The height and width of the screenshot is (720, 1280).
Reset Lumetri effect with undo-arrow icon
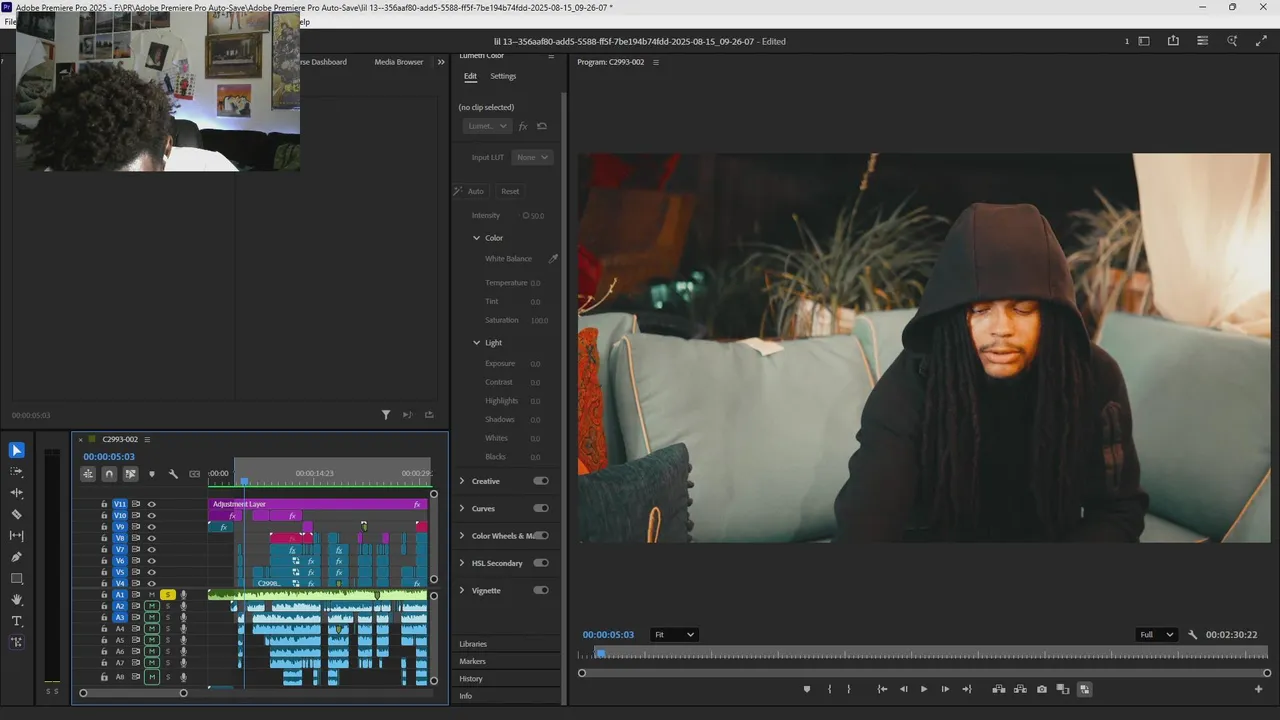click(542, 126)
